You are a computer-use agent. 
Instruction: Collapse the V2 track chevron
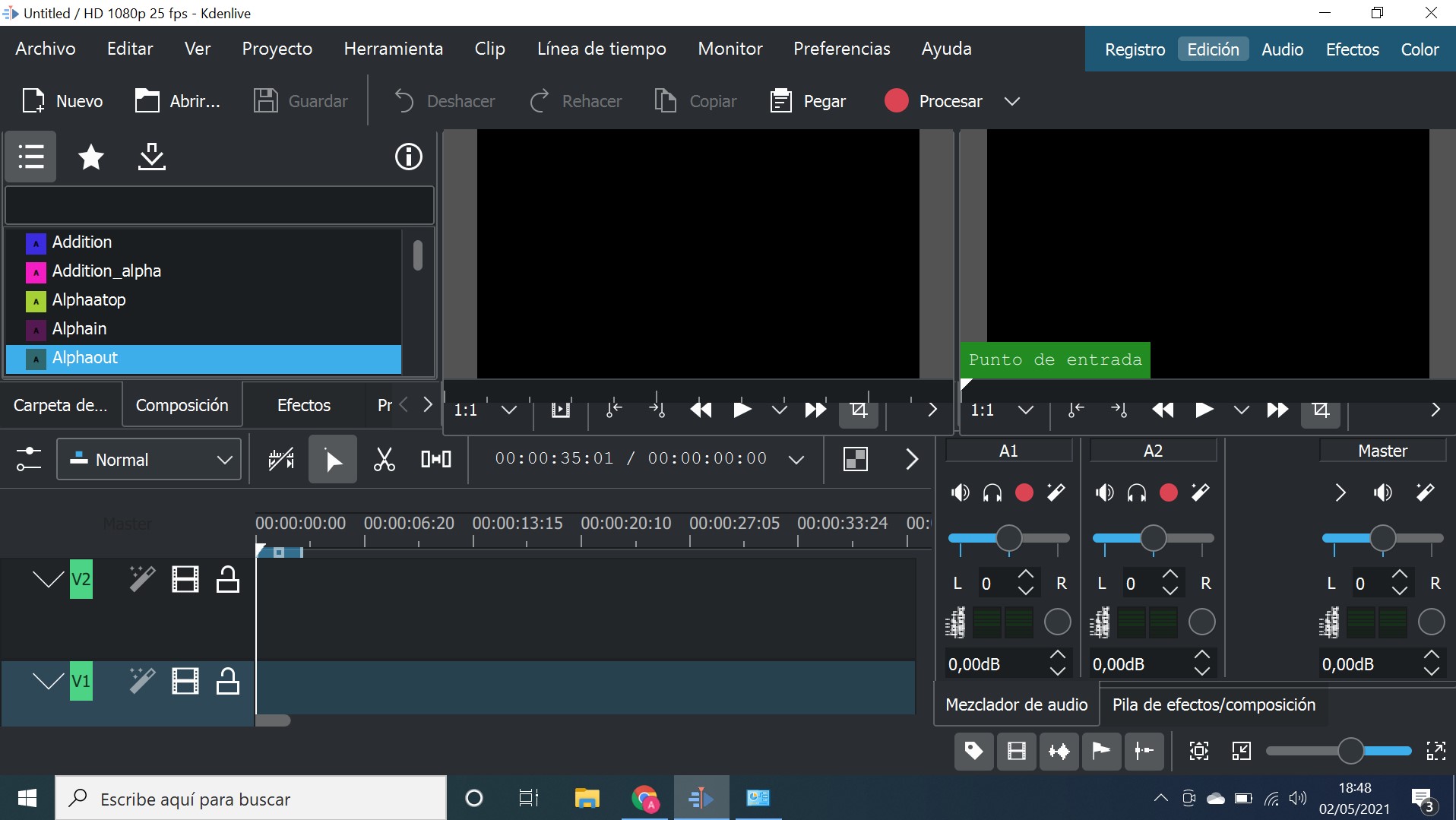pos(48,579)
